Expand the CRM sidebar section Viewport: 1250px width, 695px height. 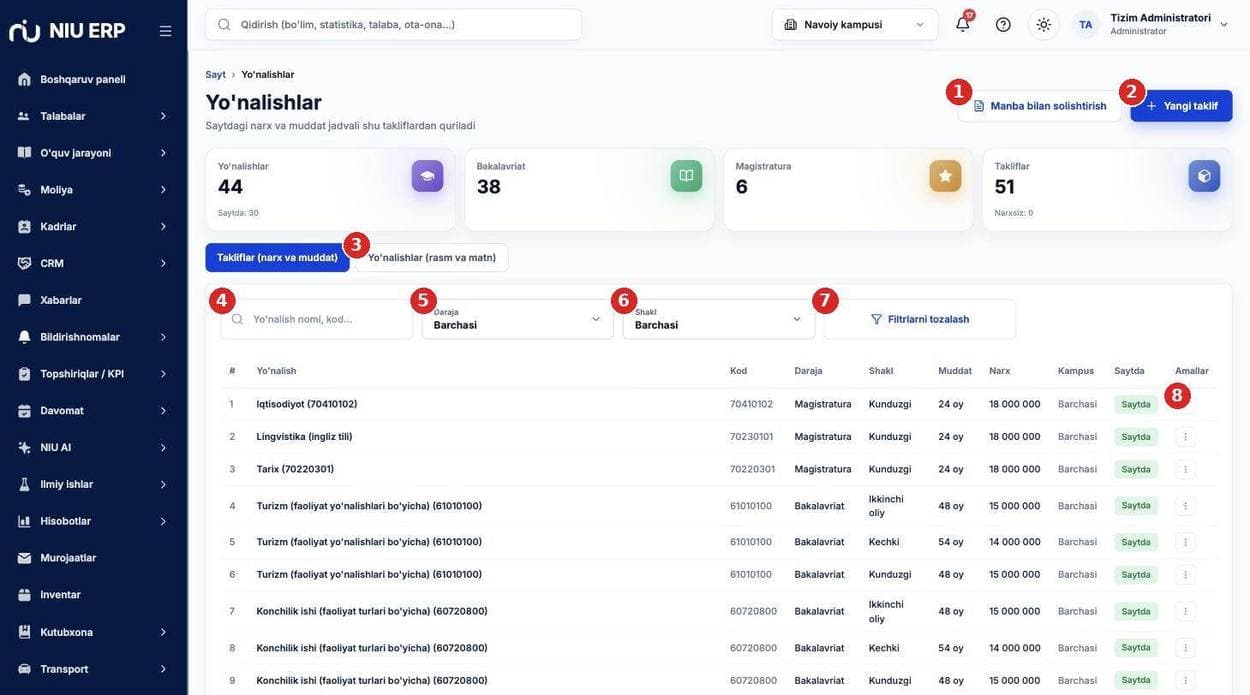93,263
